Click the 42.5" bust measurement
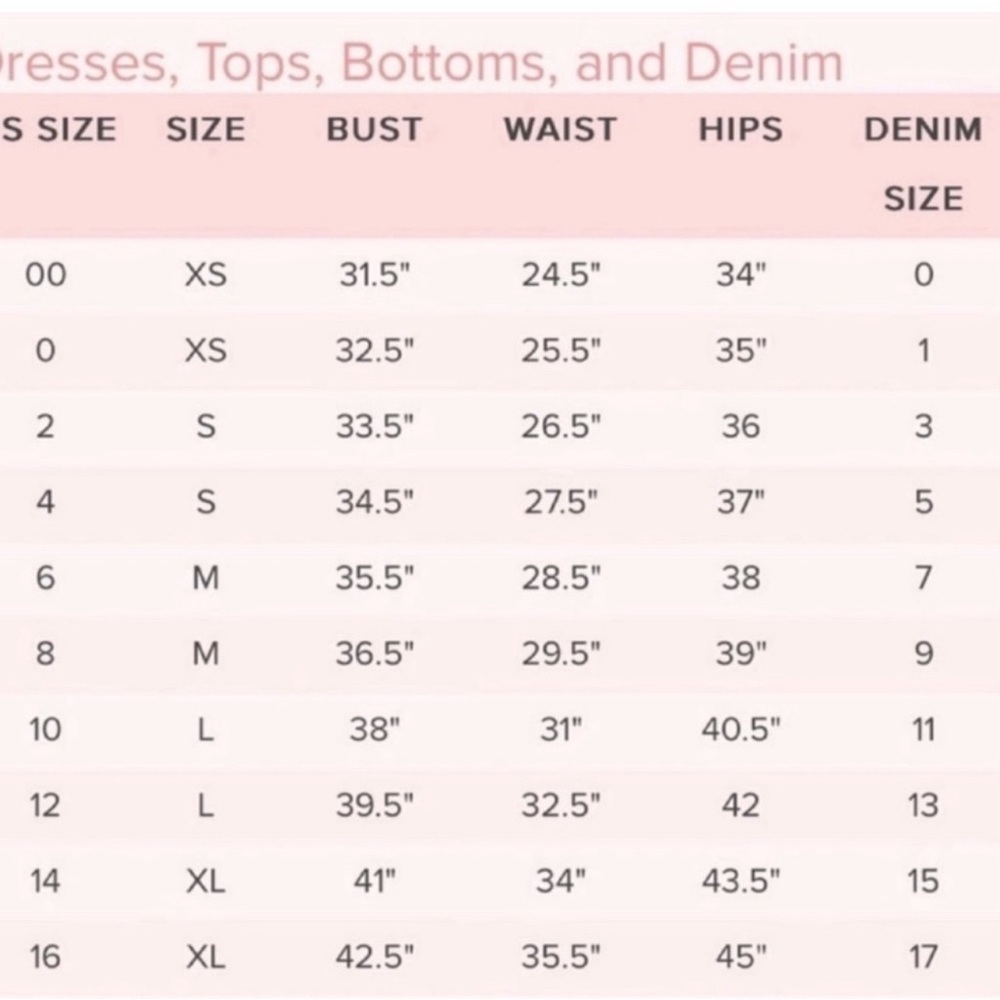Image resolution: width=1000 pixels, height=1000 pixels. [x=374, y=957]
